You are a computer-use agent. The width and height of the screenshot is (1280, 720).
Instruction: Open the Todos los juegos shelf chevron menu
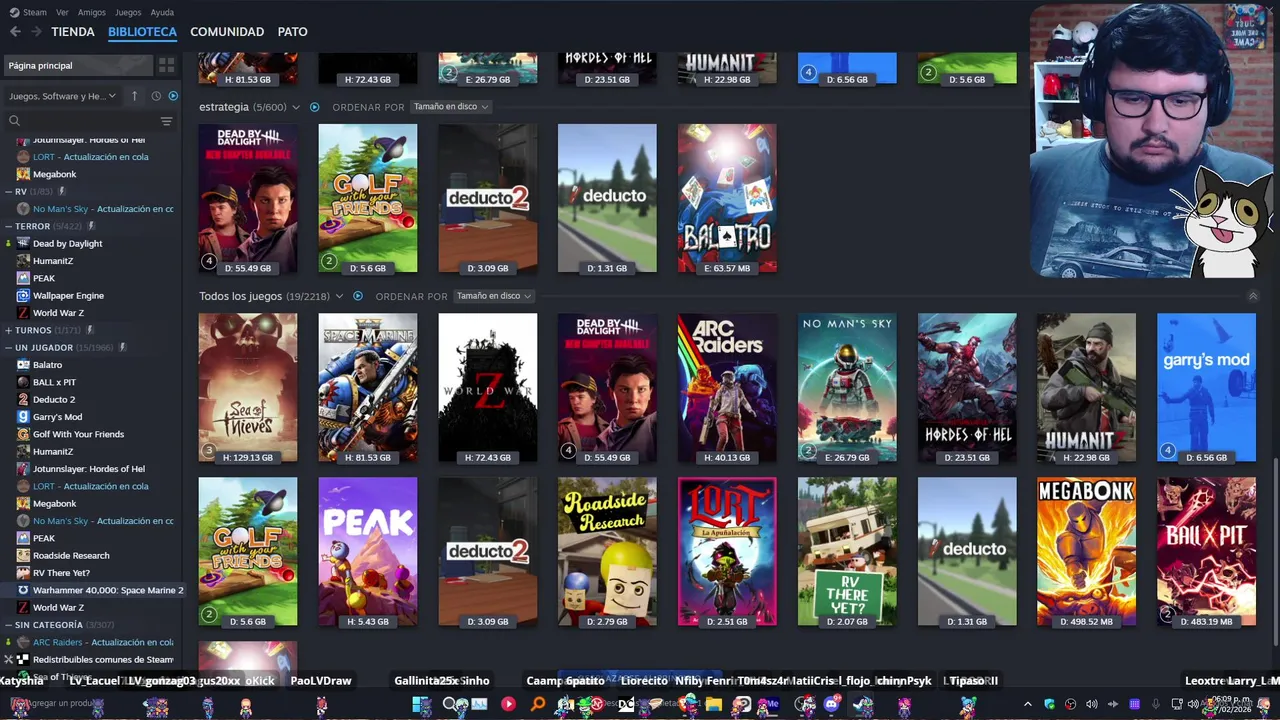[x=339, y=296]
